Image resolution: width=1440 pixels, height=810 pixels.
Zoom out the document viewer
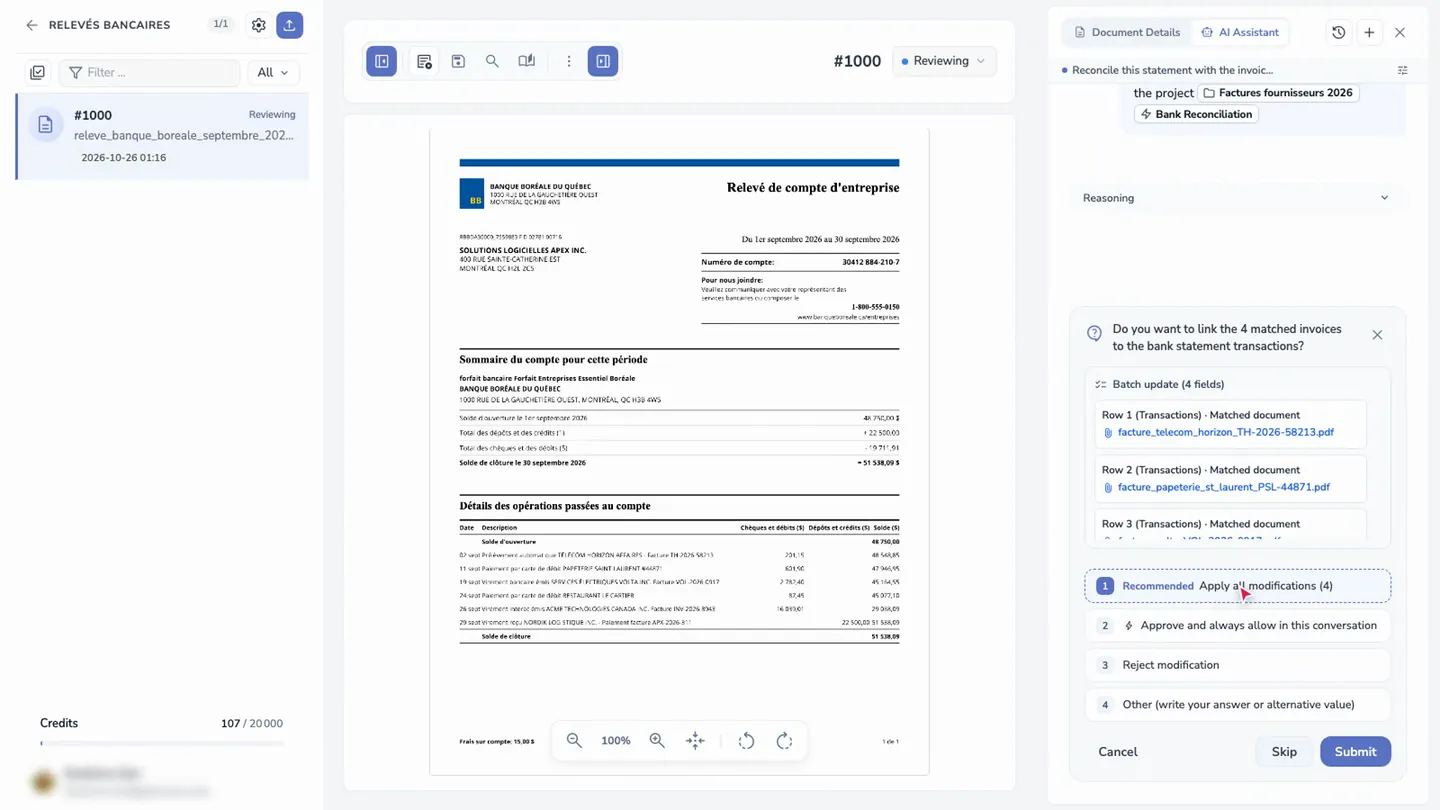click(574, 741)
